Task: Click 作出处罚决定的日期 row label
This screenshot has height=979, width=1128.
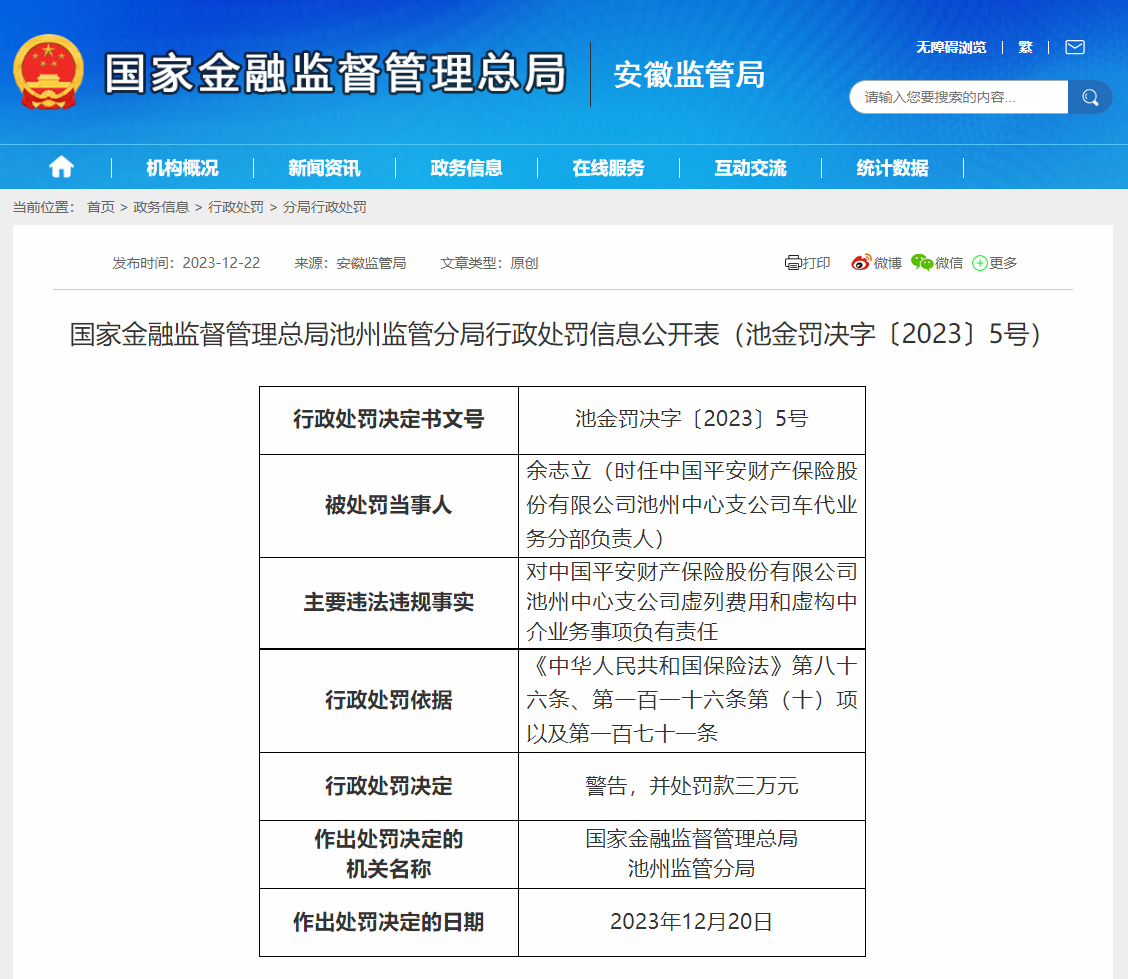Action: (388, 922)
